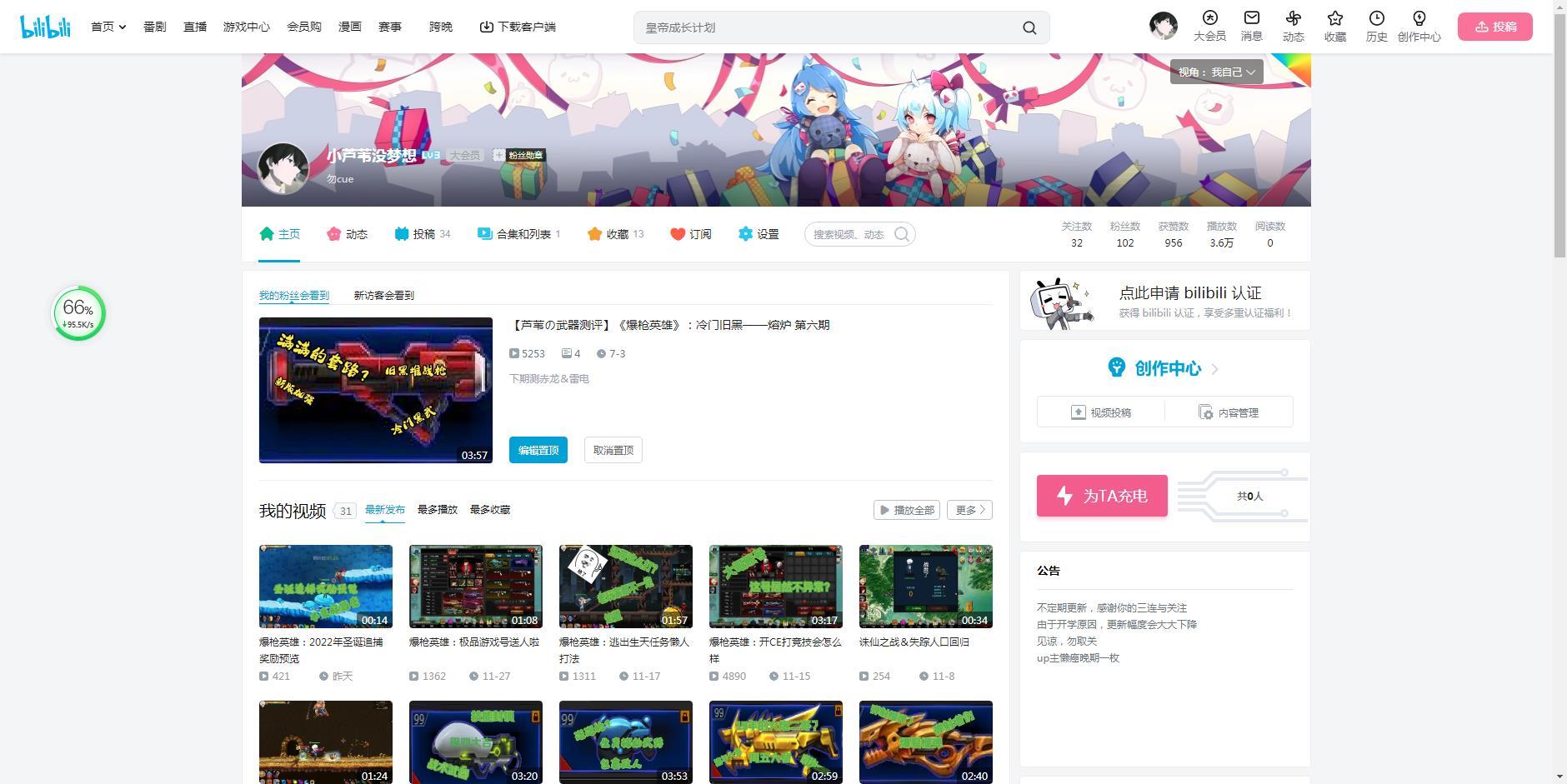
Task: Click the 漫画 nav item
Action: point(350,27)
